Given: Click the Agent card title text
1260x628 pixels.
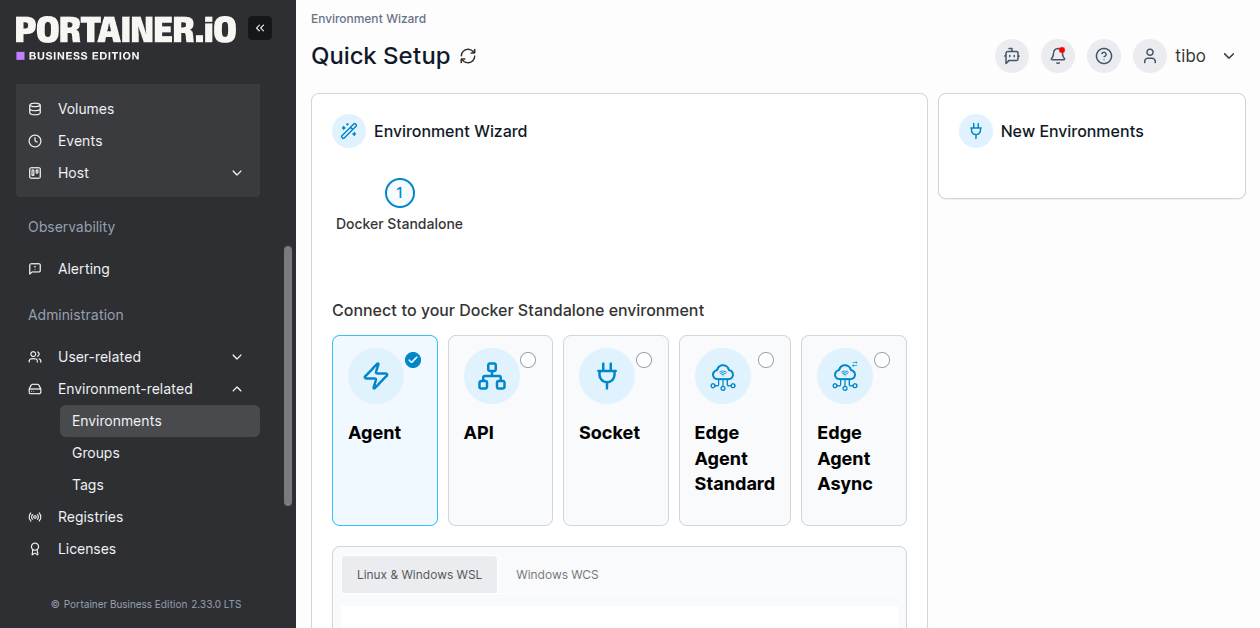Looking at the screenshot, I should pyautogui.click(x=375, y=433).
